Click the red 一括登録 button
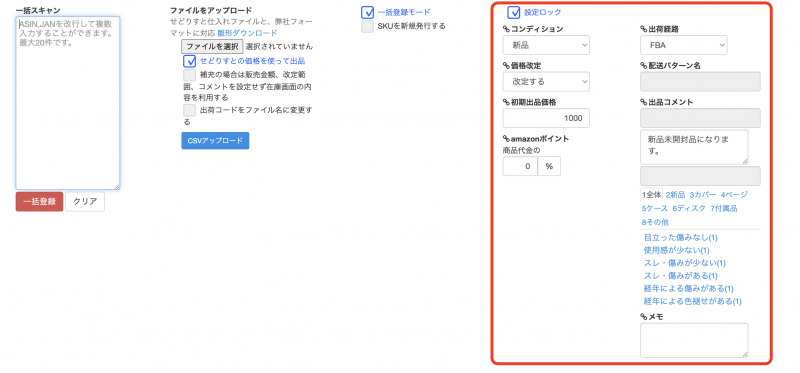 tap(39, 202)
